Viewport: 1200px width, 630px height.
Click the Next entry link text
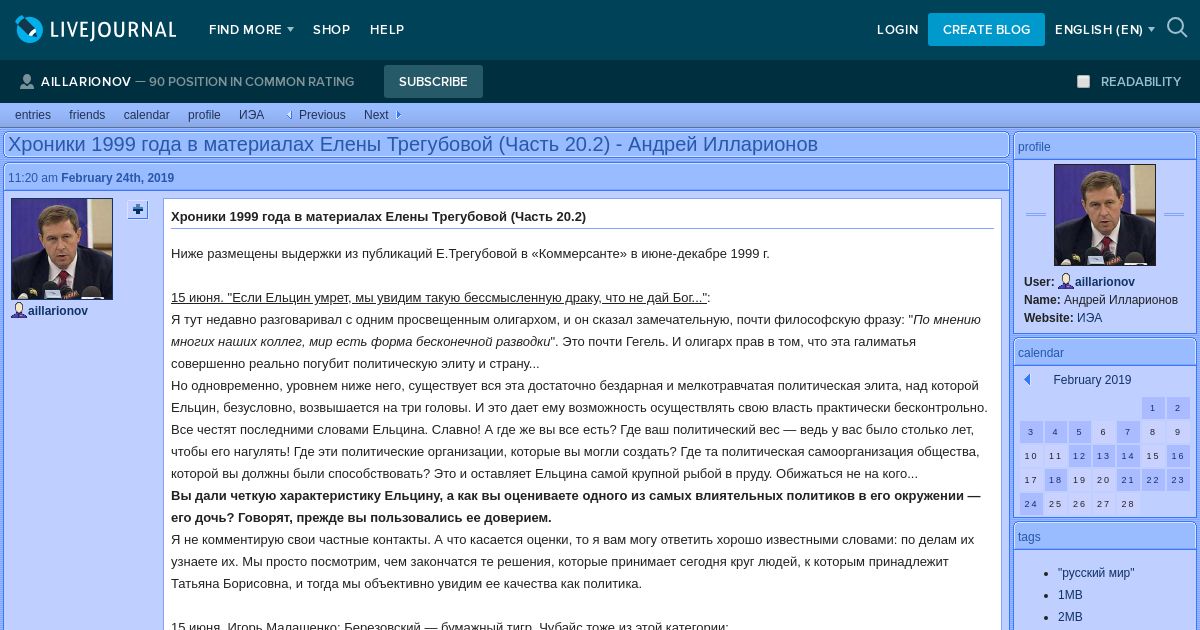(x=376, y=115)
